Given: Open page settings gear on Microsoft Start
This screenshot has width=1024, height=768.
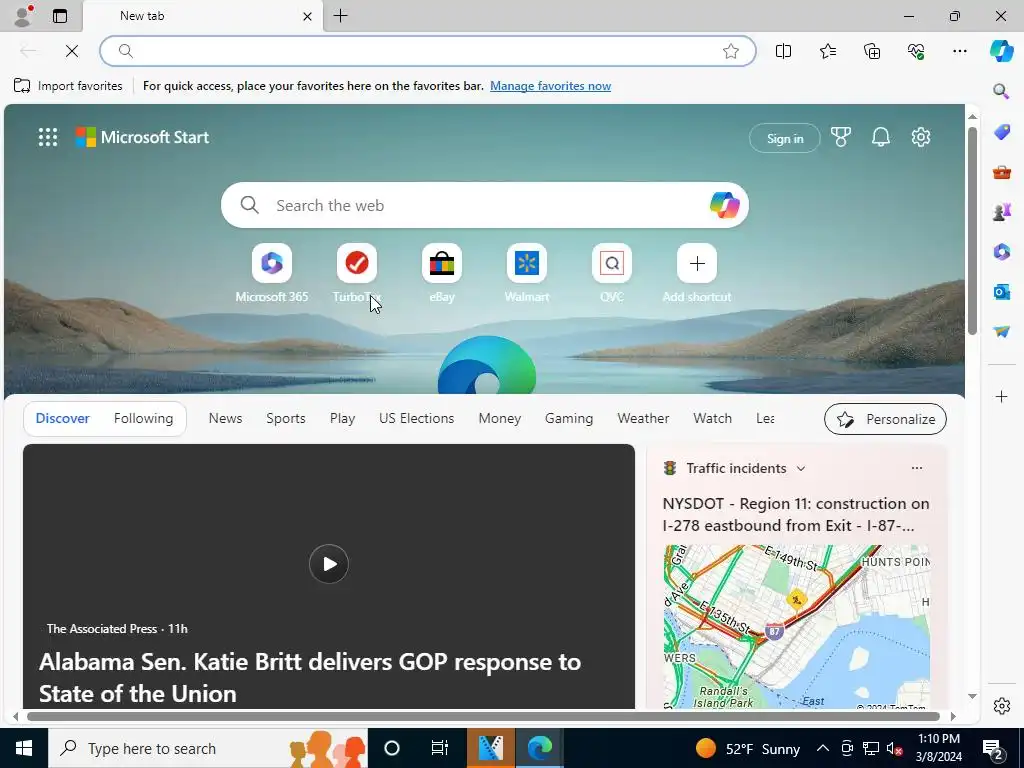Looking at the screenshot, I should pyautogui.click(x=921, y=137).
